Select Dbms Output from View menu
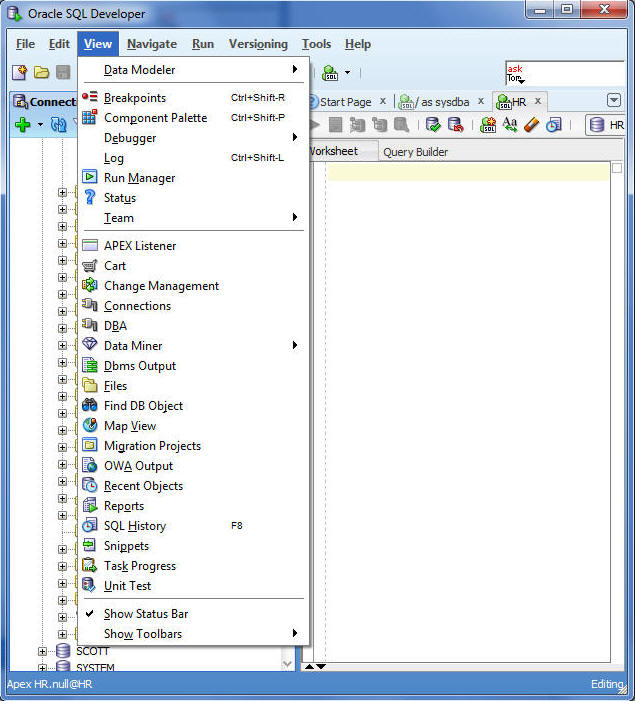Viewport: 635px width, 701px height. click(x=140, y=366)
